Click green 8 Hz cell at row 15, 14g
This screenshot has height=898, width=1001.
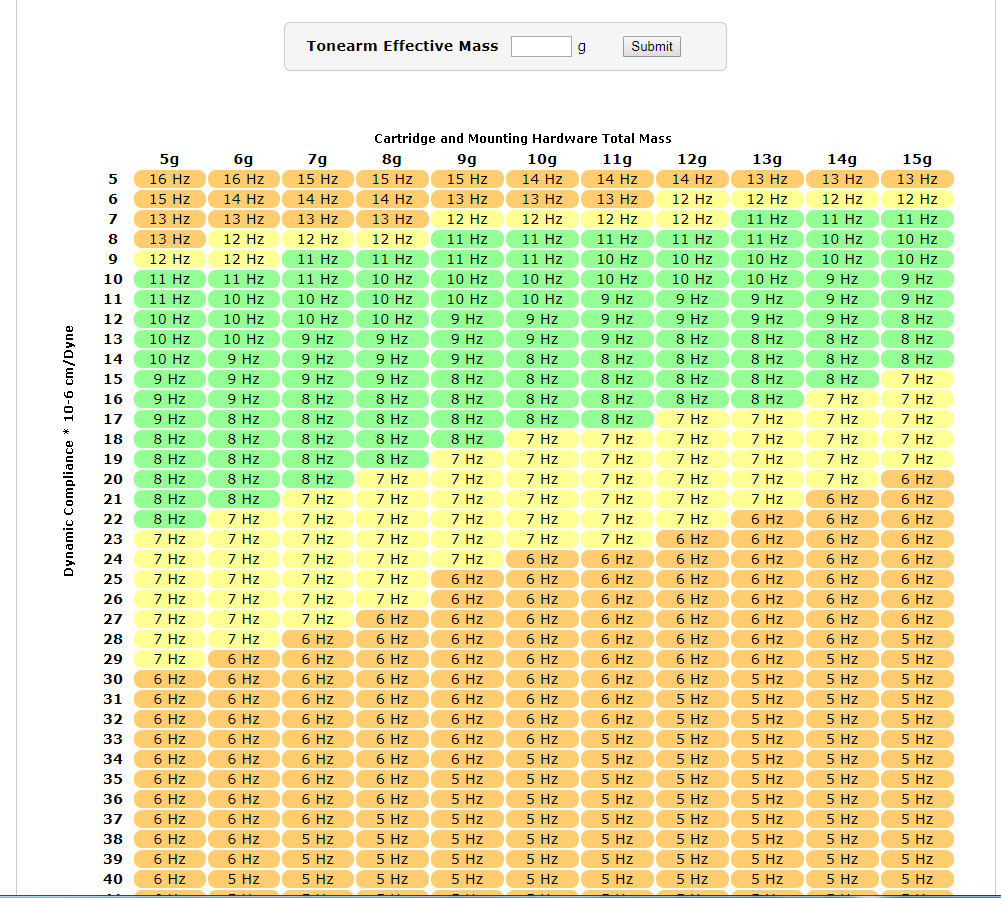pyautogui.click(x=842, y=379)
